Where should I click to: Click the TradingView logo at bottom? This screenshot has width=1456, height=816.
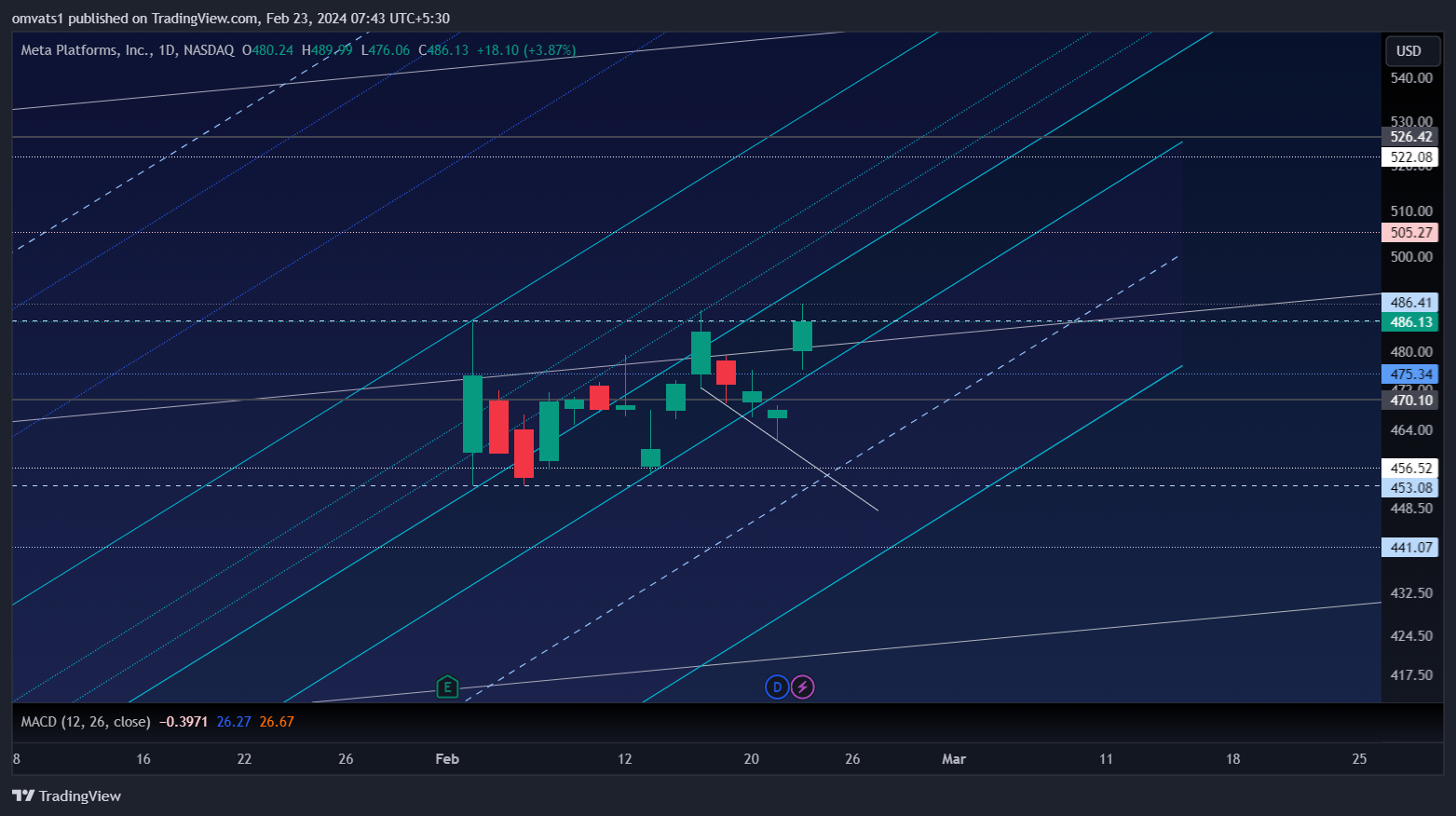(x=66, y=796)
